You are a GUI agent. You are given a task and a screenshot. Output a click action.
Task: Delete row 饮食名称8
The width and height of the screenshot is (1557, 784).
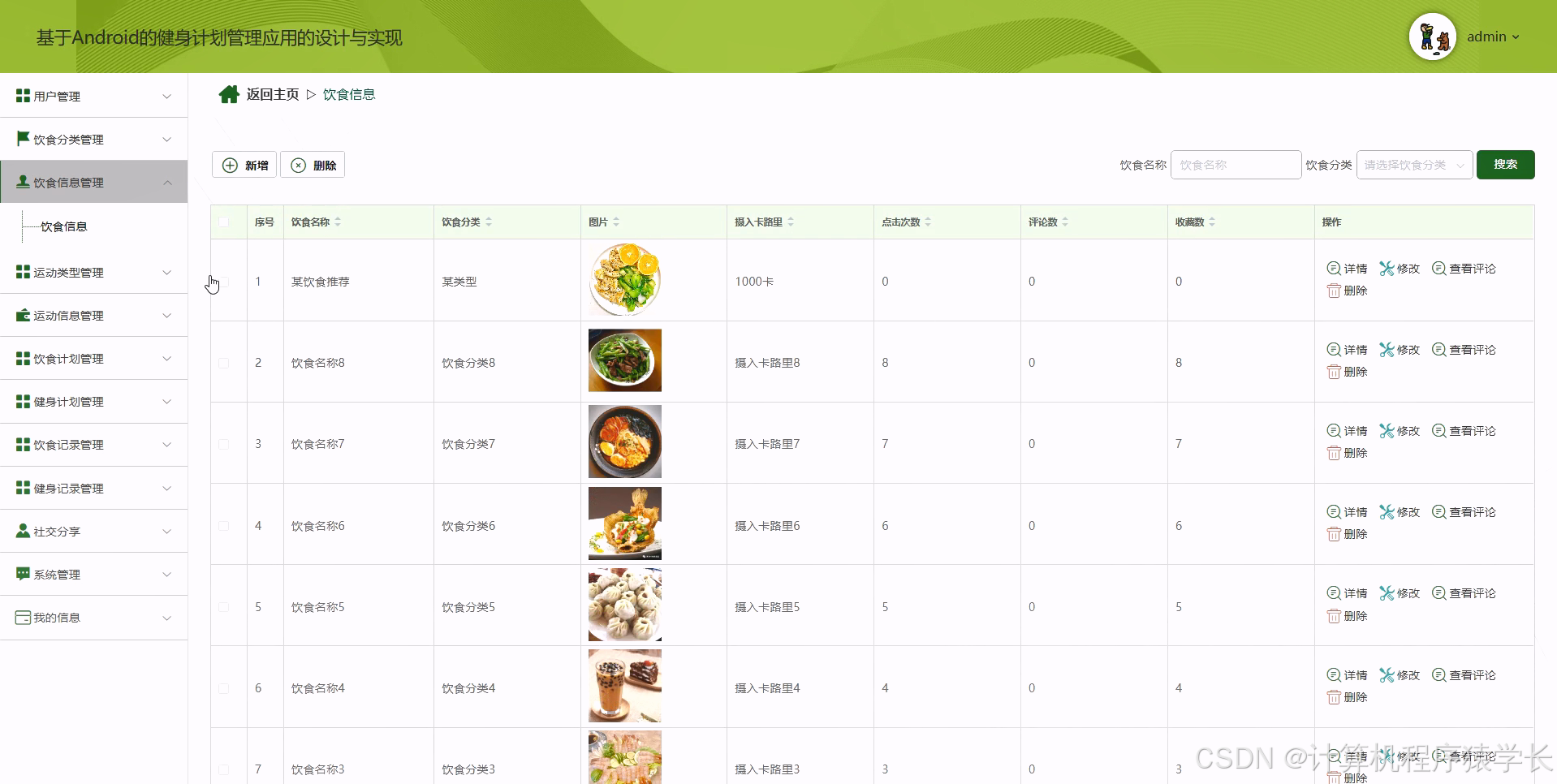tap(1347, 372)
